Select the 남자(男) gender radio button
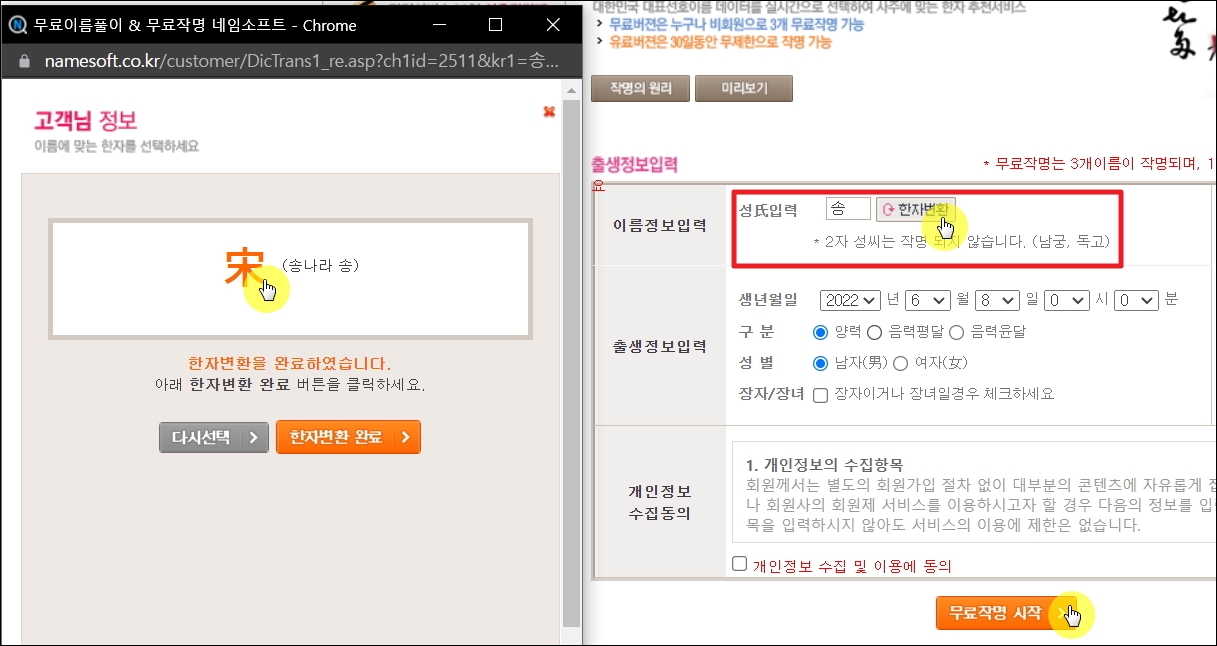The image size is (1217, 646). pyautogui.click(x=821, y=363)
